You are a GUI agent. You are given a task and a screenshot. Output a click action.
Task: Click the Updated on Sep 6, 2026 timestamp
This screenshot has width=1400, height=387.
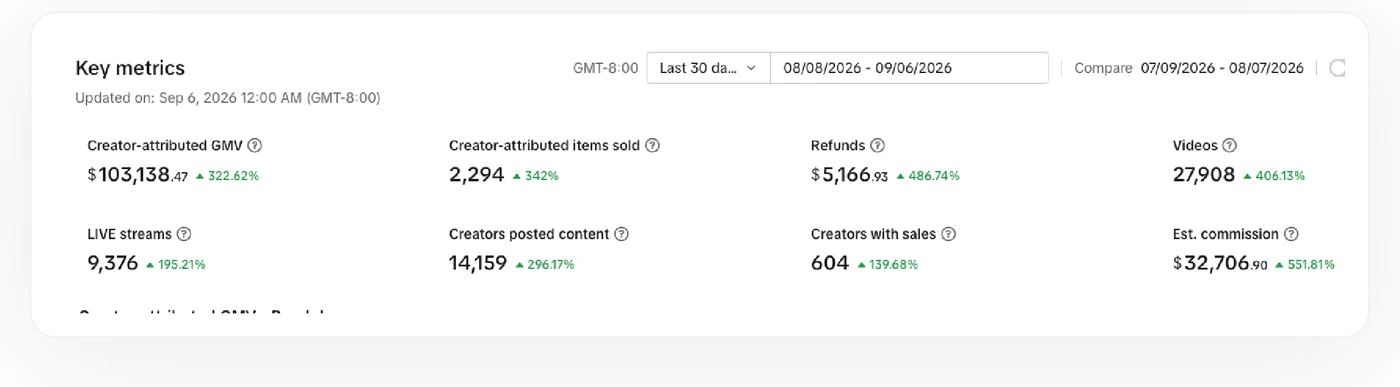pyautogui.click(x=227, y=98)
